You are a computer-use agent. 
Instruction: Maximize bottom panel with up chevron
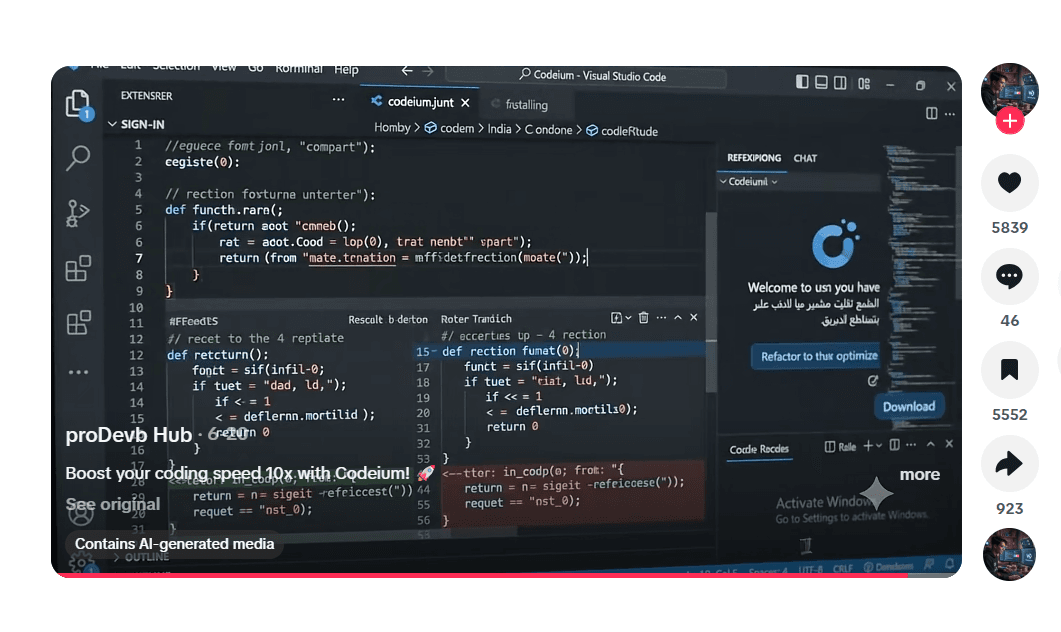tap(931, 444)
